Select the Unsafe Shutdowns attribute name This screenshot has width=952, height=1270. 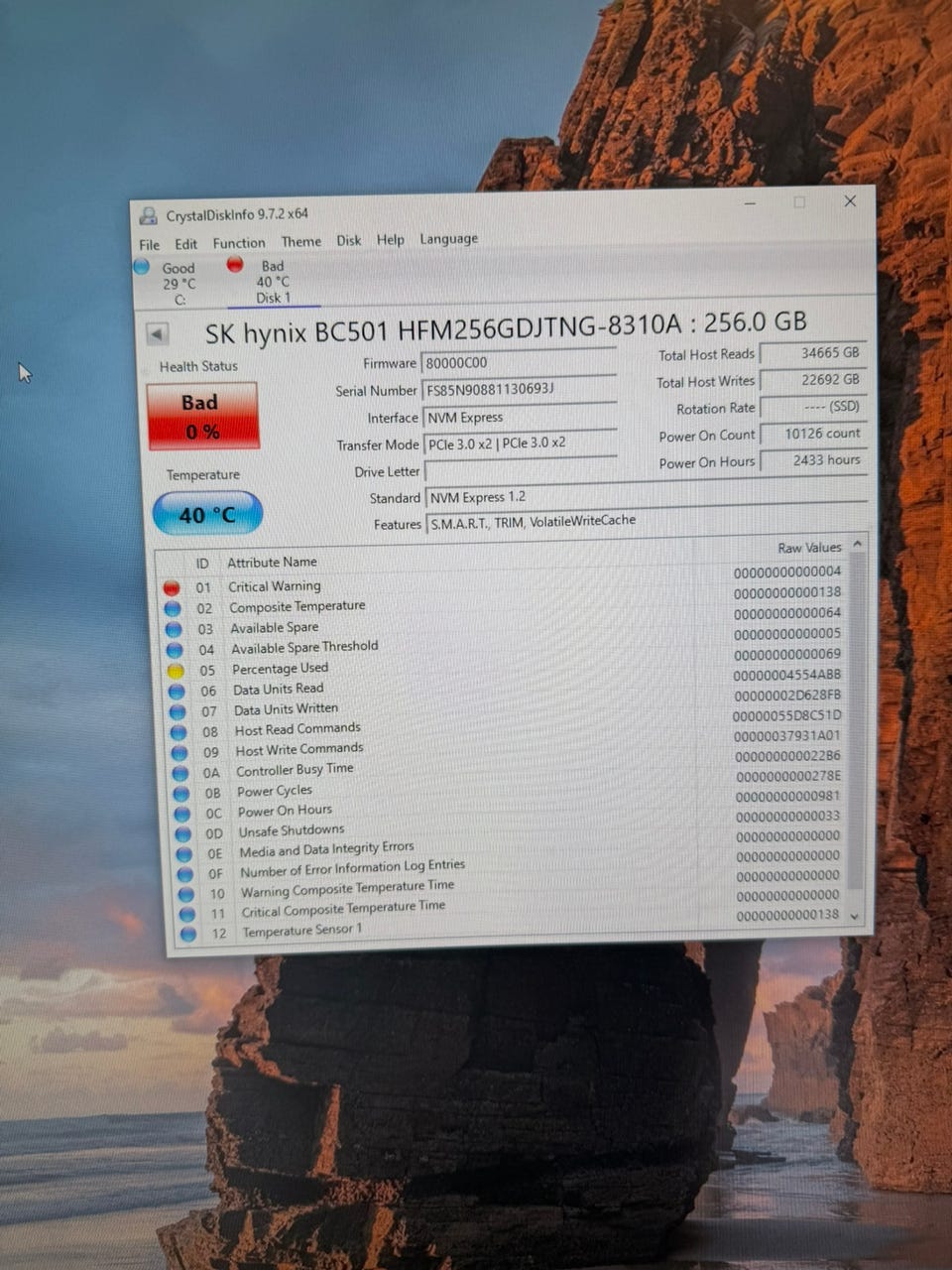[292, 830]
